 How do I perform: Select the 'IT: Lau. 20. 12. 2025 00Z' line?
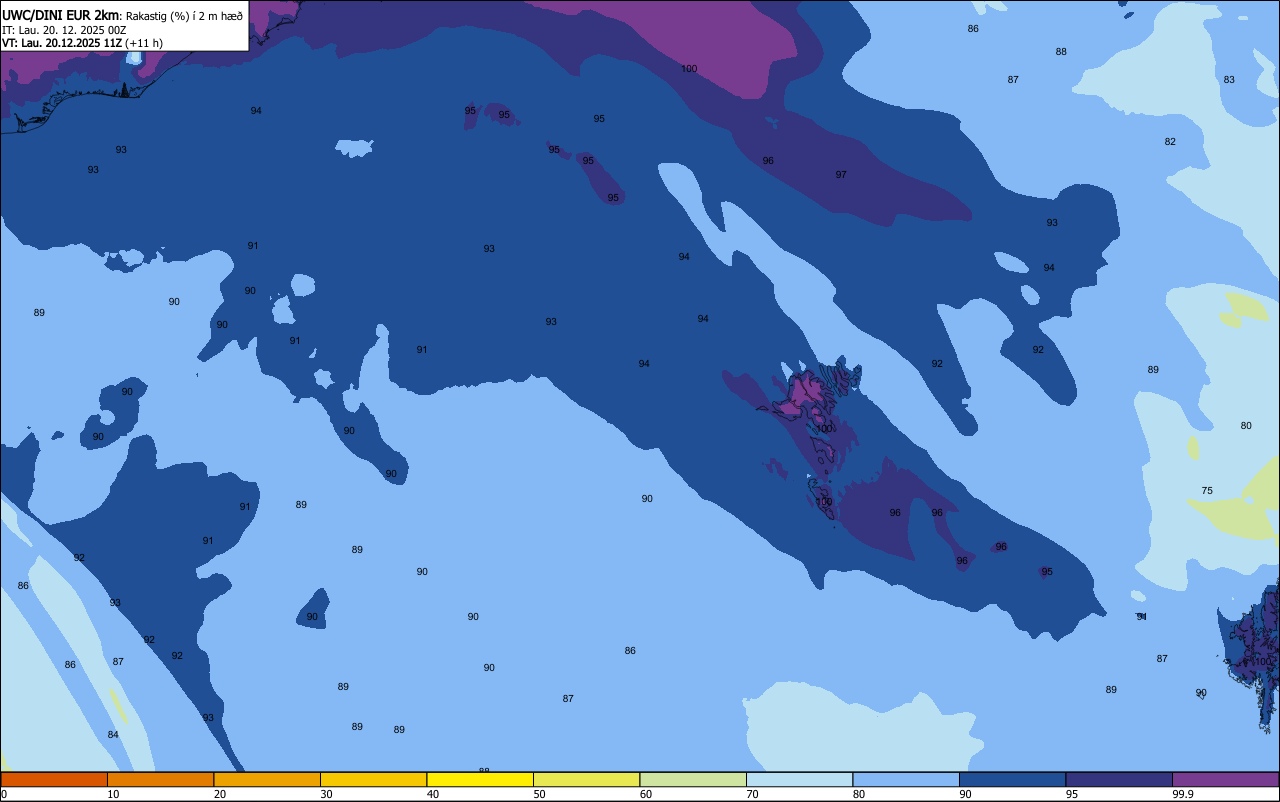point(64,30)
